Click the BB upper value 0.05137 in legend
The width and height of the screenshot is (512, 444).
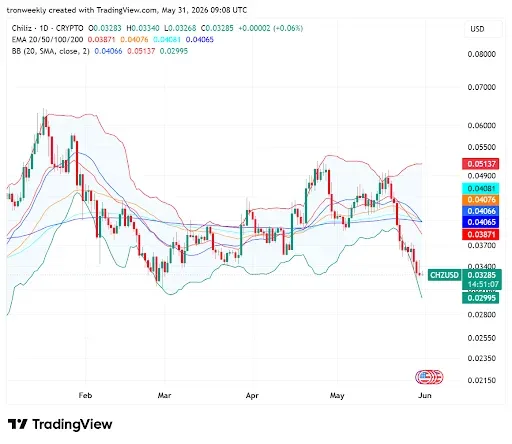(141, 51)
